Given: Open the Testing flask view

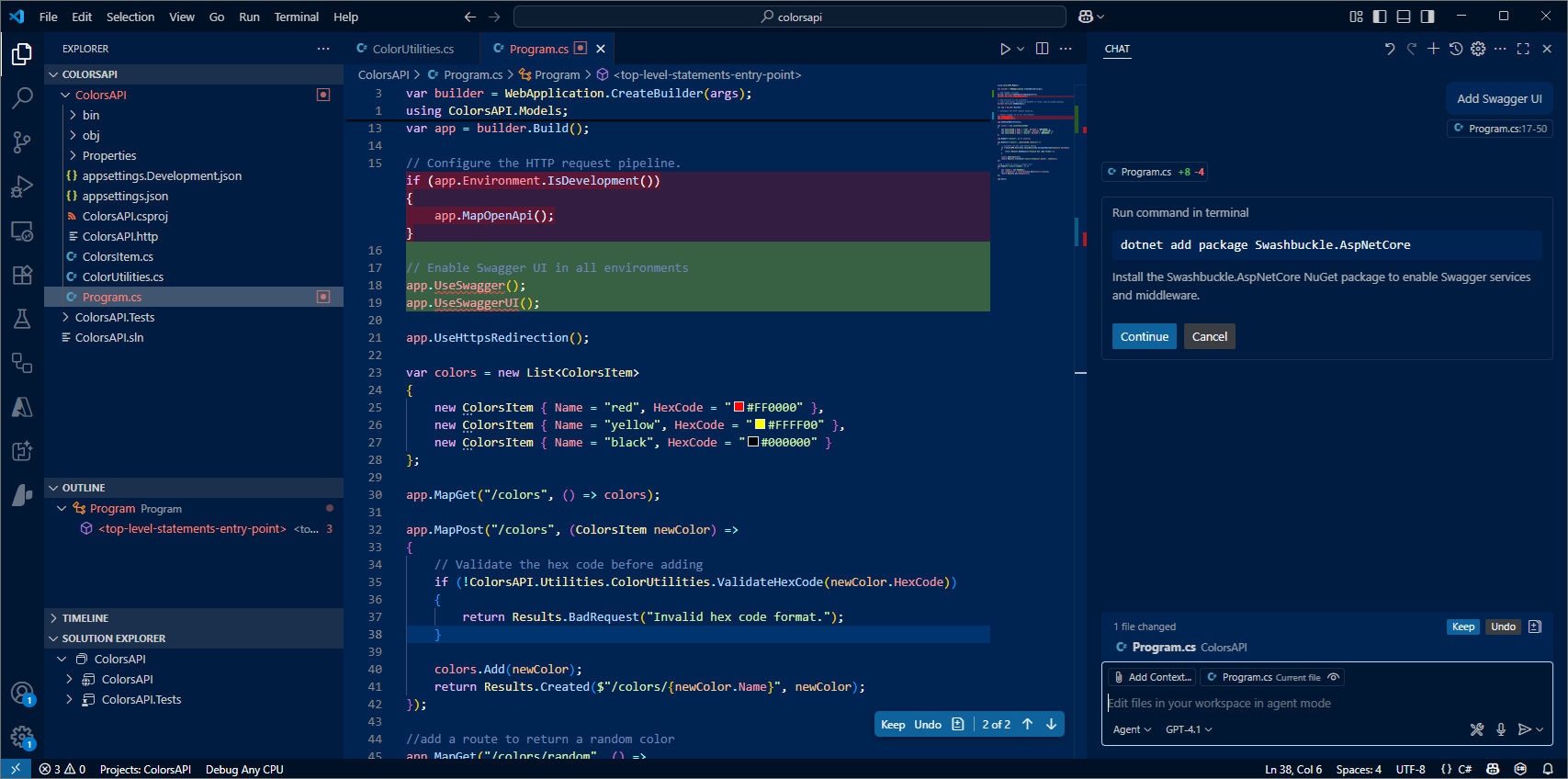Looking at the screenshot, I should 22,319.
